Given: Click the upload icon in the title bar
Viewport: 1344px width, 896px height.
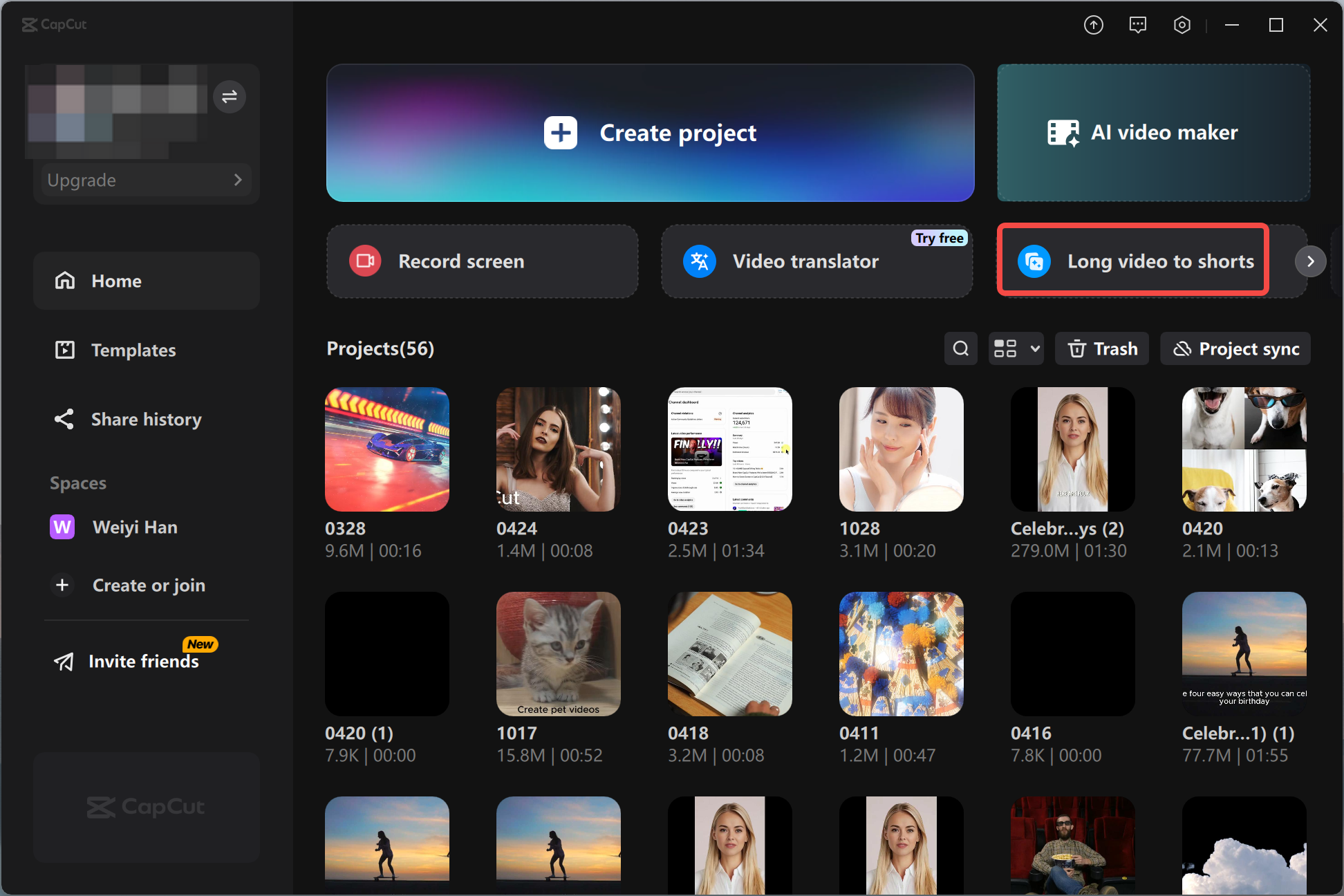Looking at the screenshot, I should 1094,25.
